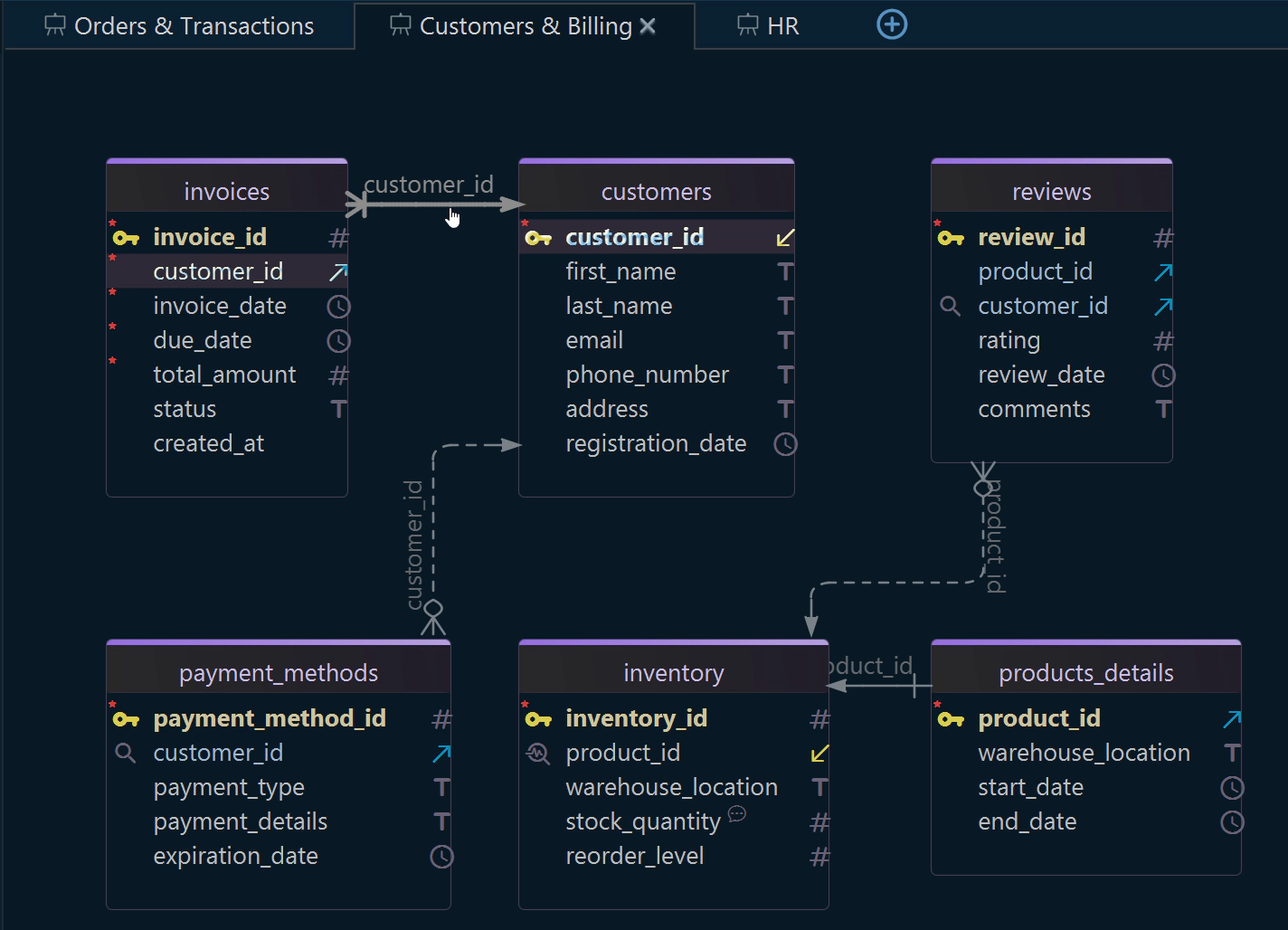Click the hash type icon beside total_amount
This screenshot has width=1288, height=930.
point(338,375)
